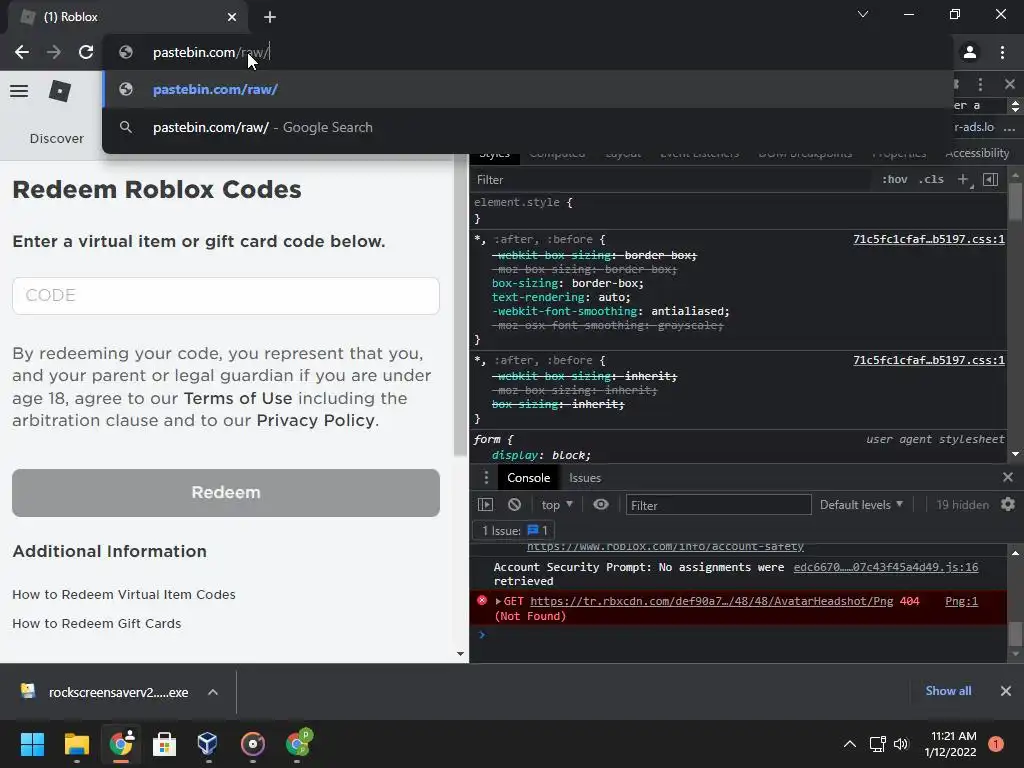Click Discover in Roblox navigation
The width and height of the screenshot is (1024, 768).
pyautogui.click(x=57, y=138)
